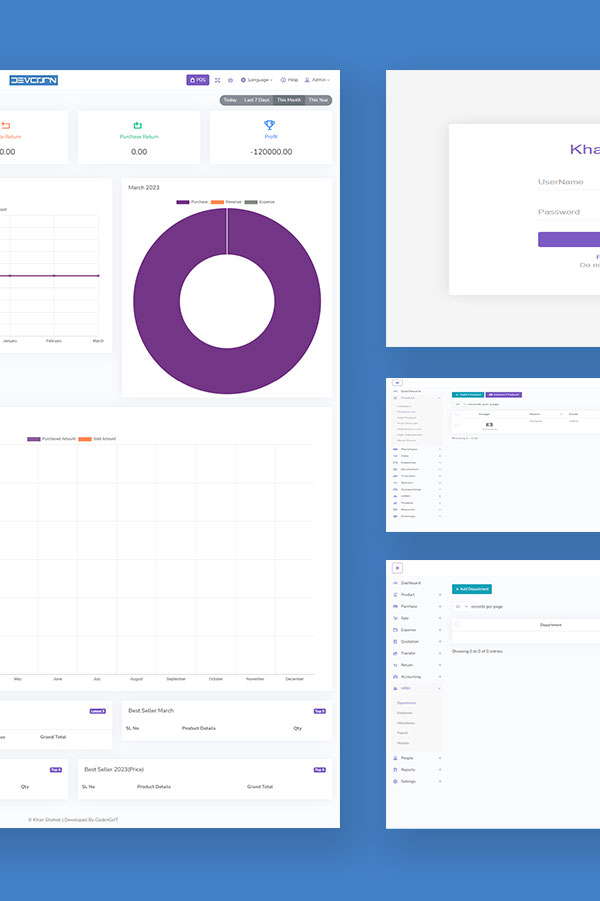Click the UserName field on login window
600x901 pixels.
[569, 182]
